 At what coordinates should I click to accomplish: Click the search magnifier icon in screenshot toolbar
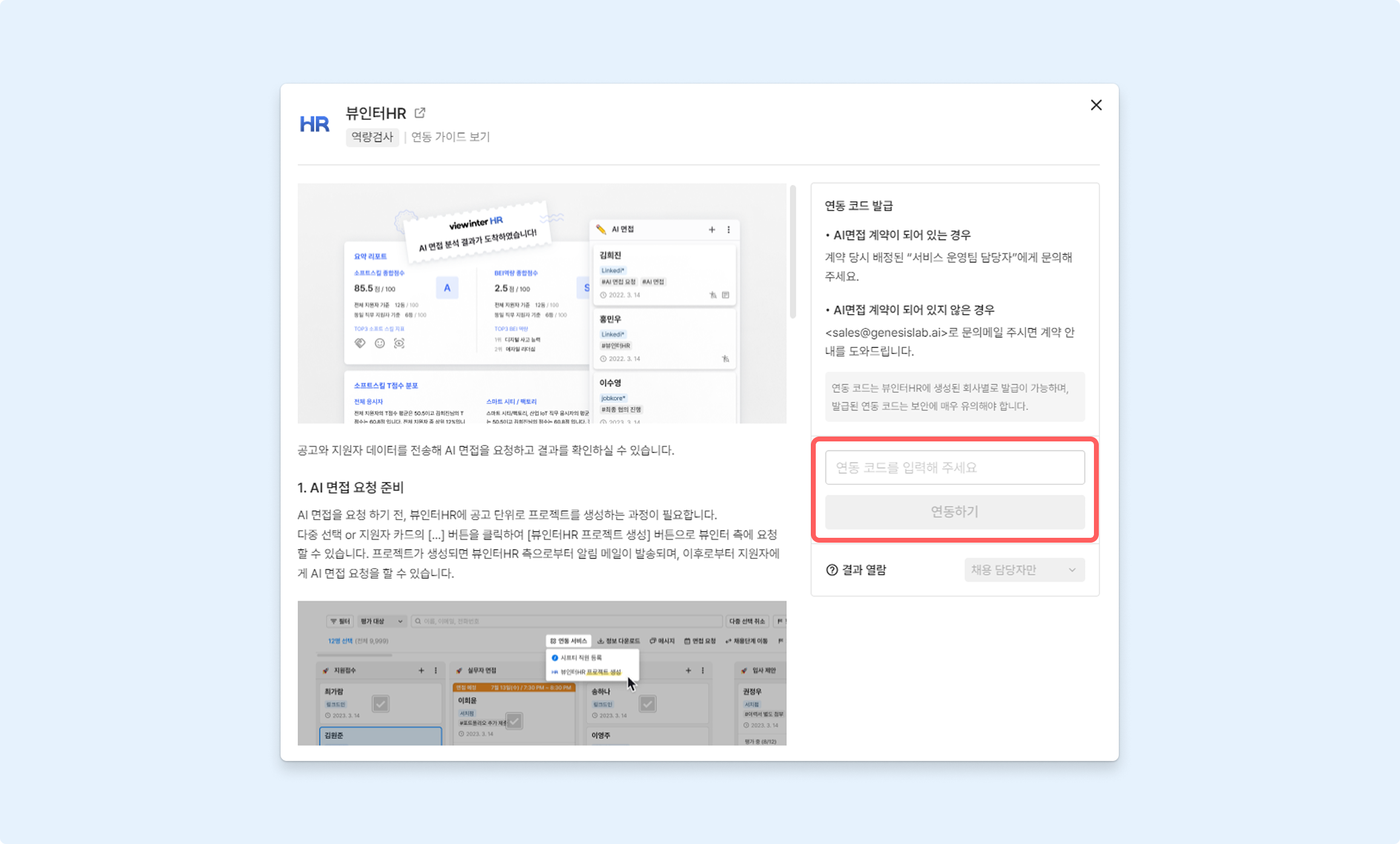(x=418, y=621)
